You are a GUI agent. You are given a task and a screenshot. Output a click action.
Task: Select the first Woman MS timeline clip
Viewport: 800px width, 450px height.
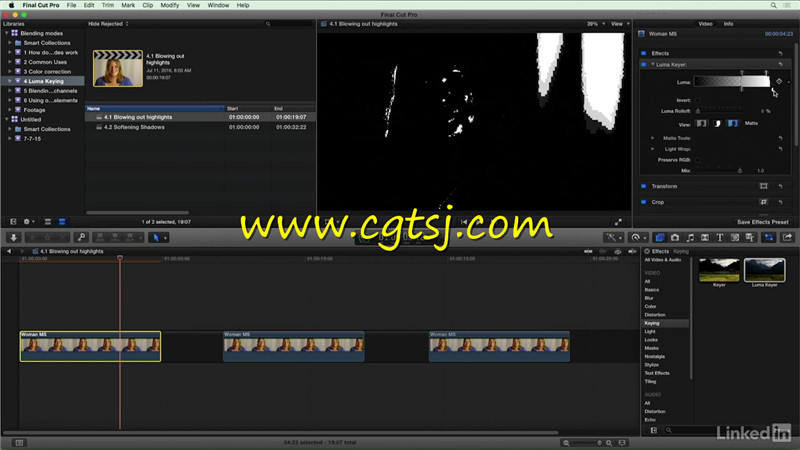90,346
